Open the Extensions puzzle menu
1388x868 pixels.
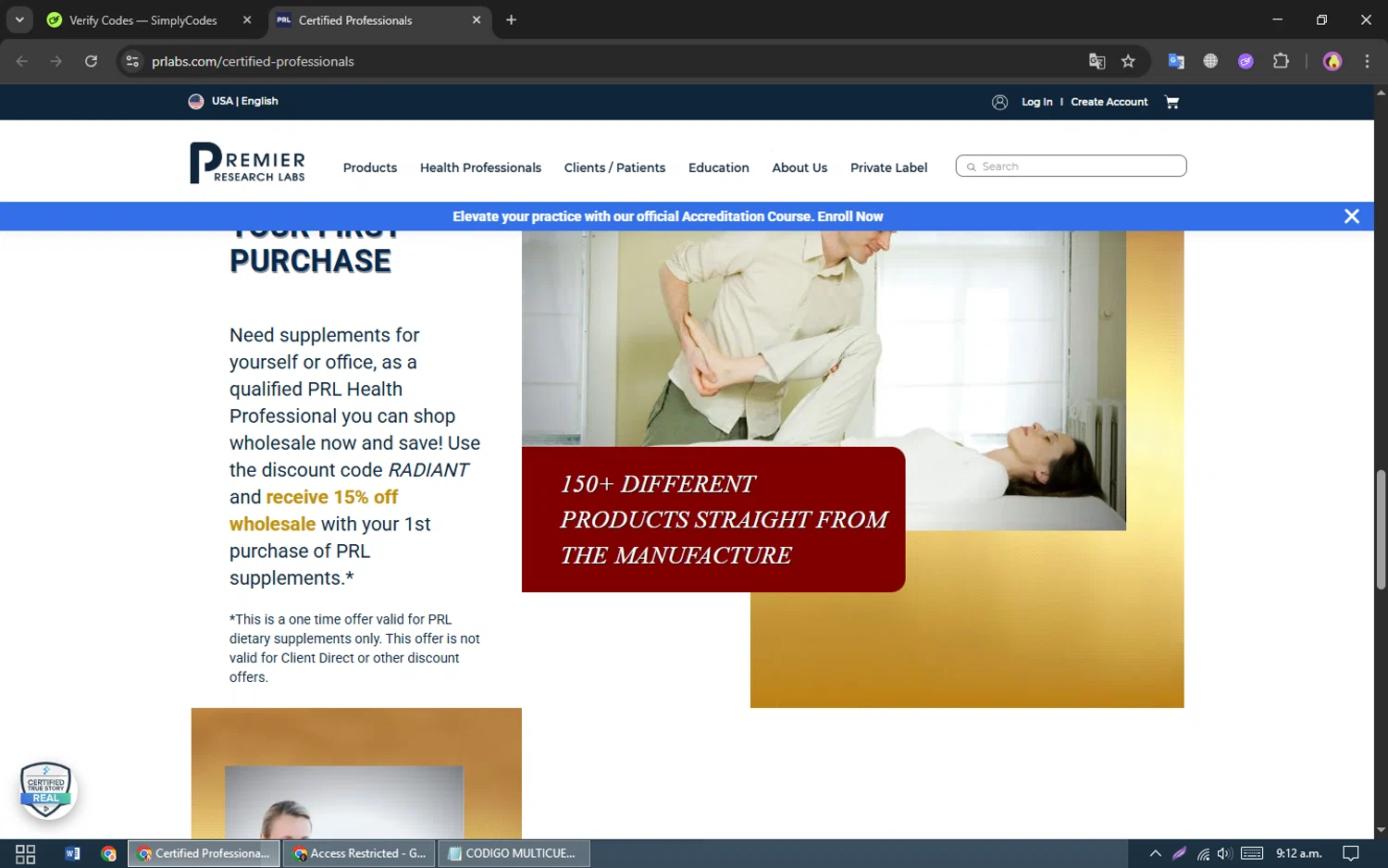(x=1281, y=61)
